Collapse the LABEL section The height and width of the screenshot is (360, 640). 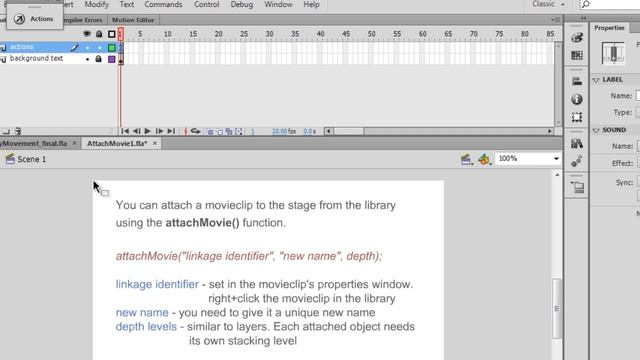coord(596,80)
